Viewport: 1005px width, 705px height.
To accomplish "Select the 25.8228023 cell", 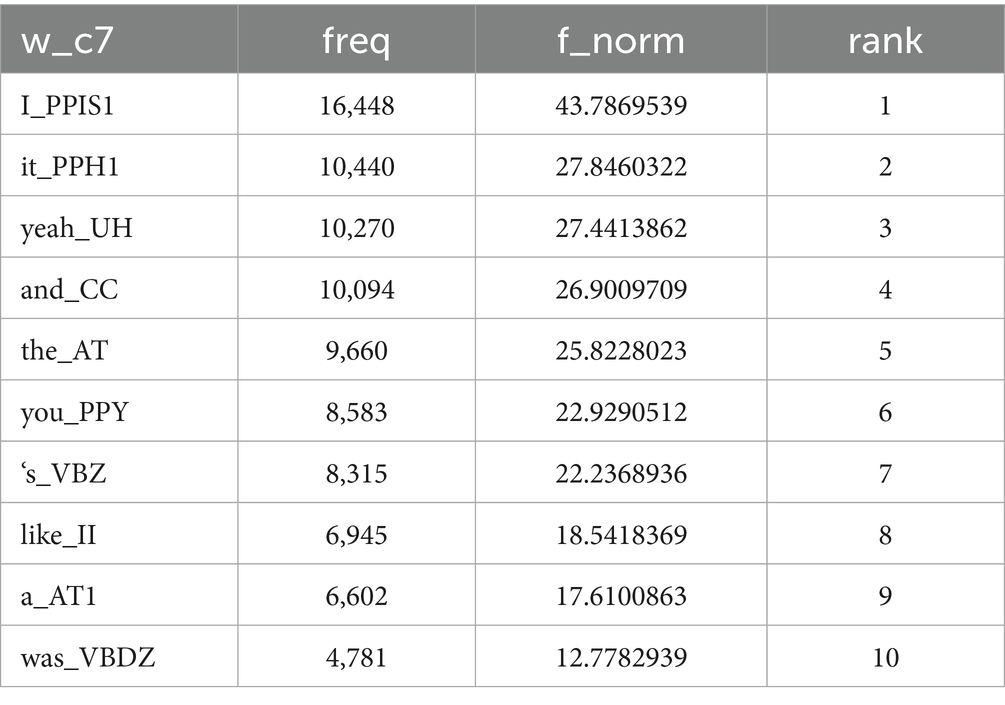I will [x=621, y=351].
